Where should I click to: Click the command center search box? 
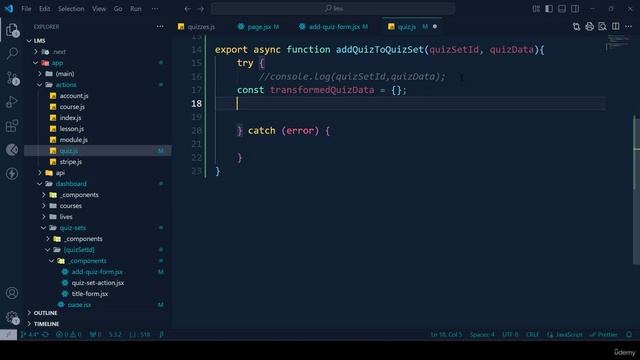pos(333,9)
